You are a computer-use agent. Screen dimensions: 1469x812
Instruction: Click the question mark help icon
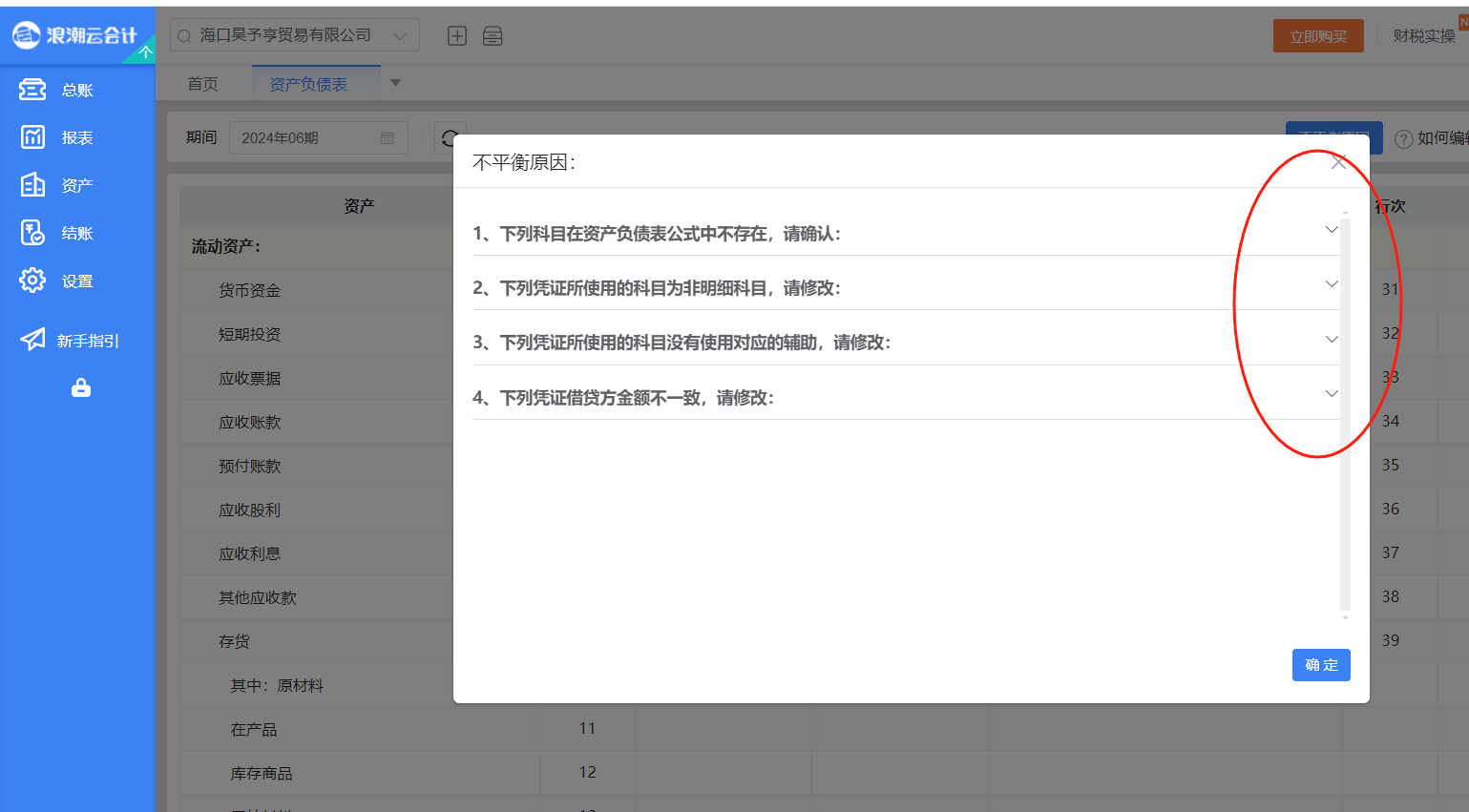pyautogui.click(x=1403, y=139)
